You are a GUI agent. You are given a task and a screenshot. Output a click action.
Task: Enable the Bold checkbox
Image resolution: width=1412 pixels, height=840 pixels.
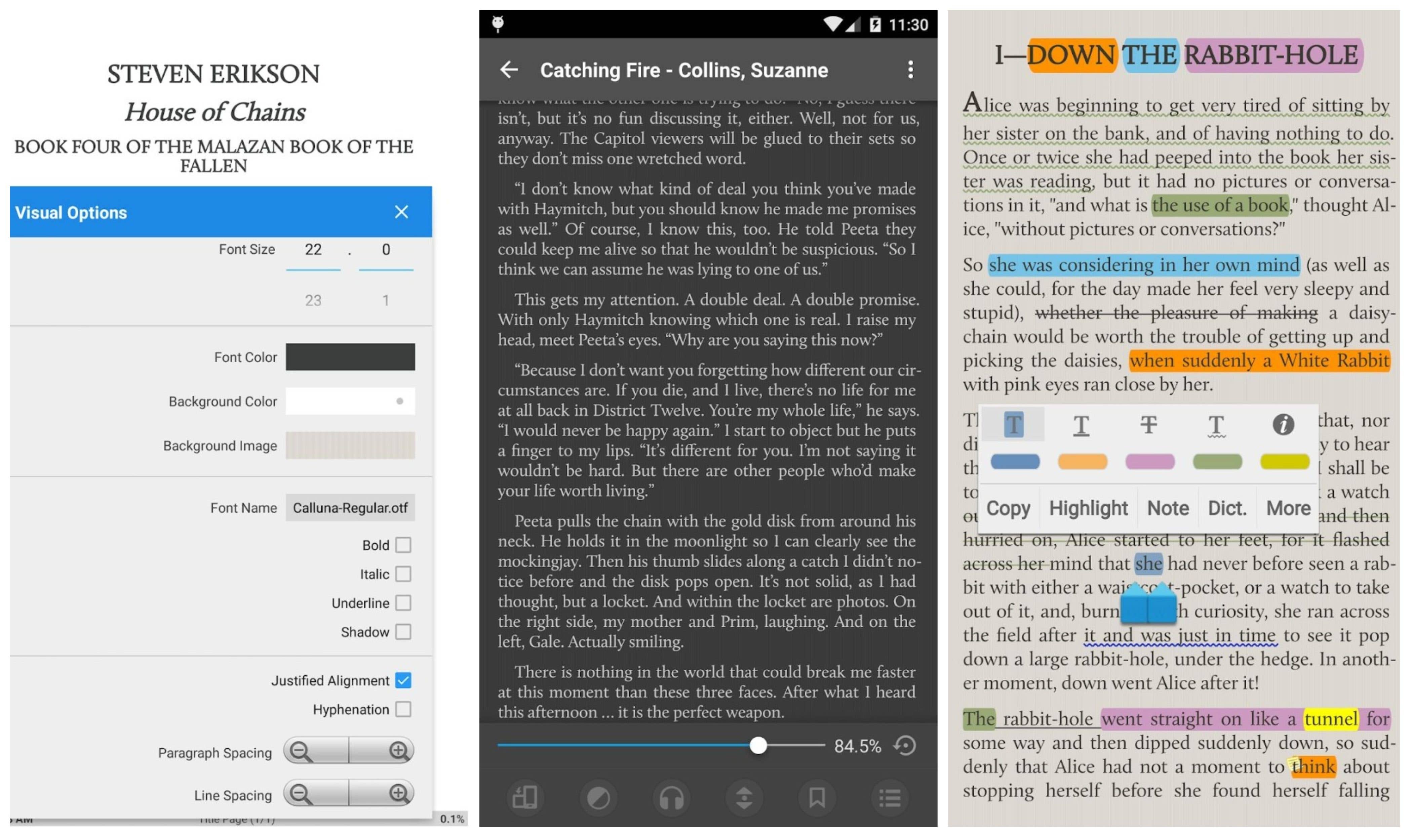[403, 545]
